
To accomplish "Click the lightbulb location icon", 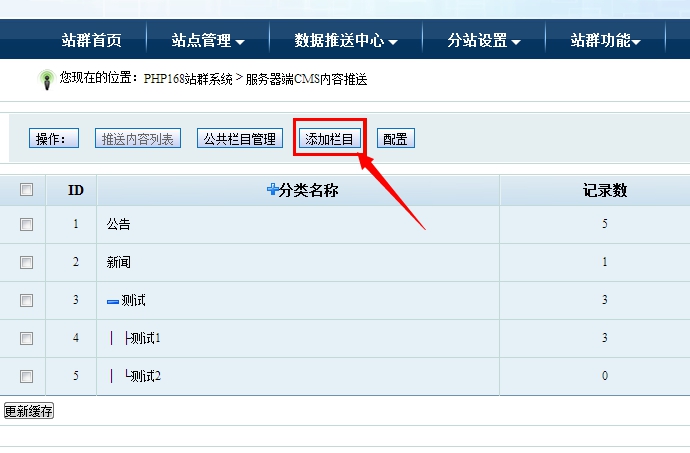I will pyautogui.click(x=45, y=78).
